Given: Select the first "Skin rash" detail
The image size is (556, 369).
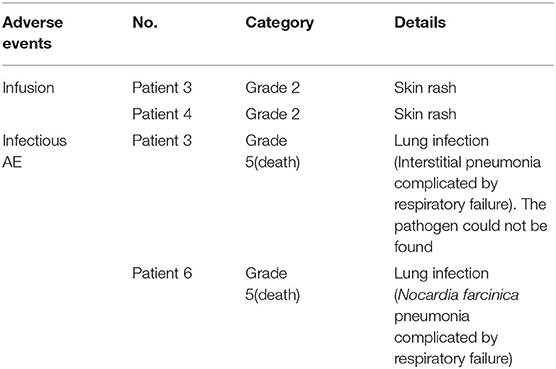Looking at the screenshot, I should coord(425,88).
